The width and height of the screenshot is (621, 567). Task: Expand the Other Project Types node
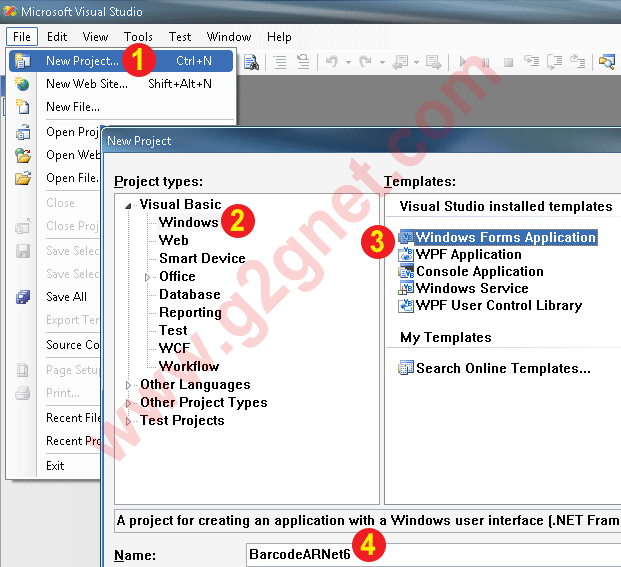click(x=128, y=403)
